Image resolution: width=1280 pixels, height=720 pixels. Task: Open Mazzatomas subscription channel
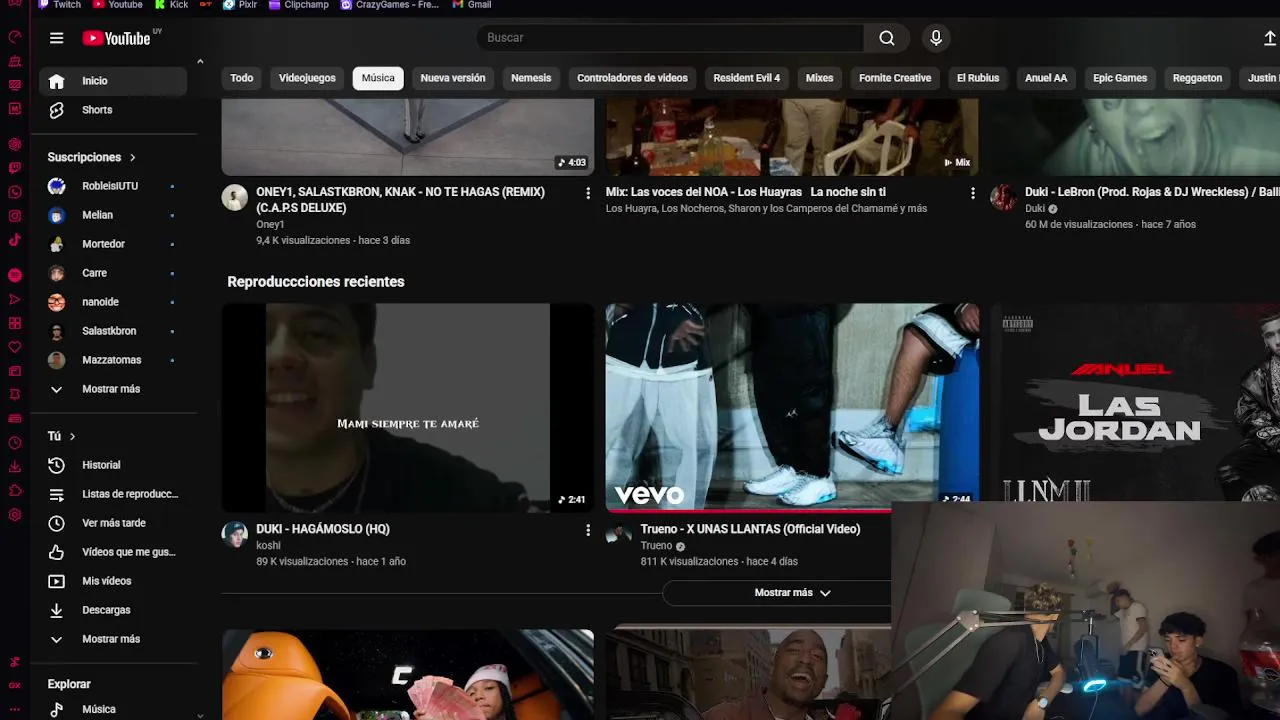coord(112,360)
